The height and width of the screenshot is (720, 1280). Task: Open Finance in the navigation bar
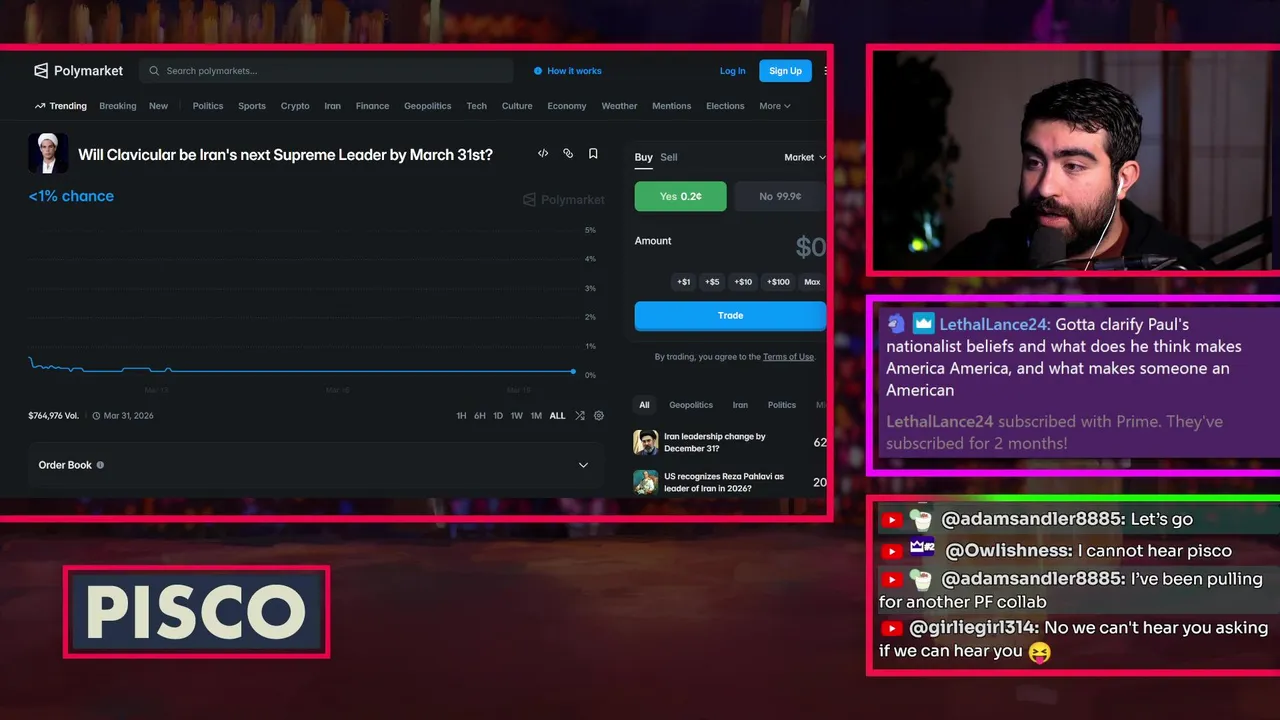(372, 106)
